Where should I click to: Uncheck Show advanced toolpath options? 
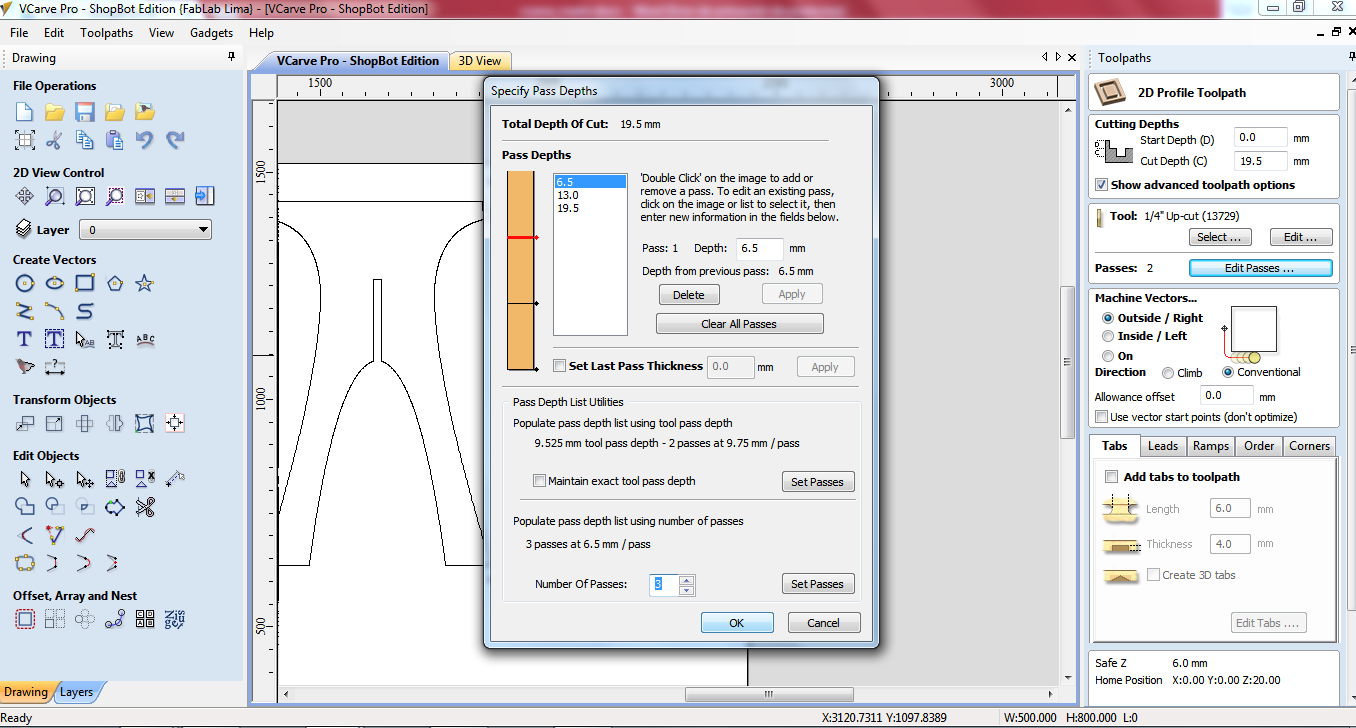(1102, 185)
